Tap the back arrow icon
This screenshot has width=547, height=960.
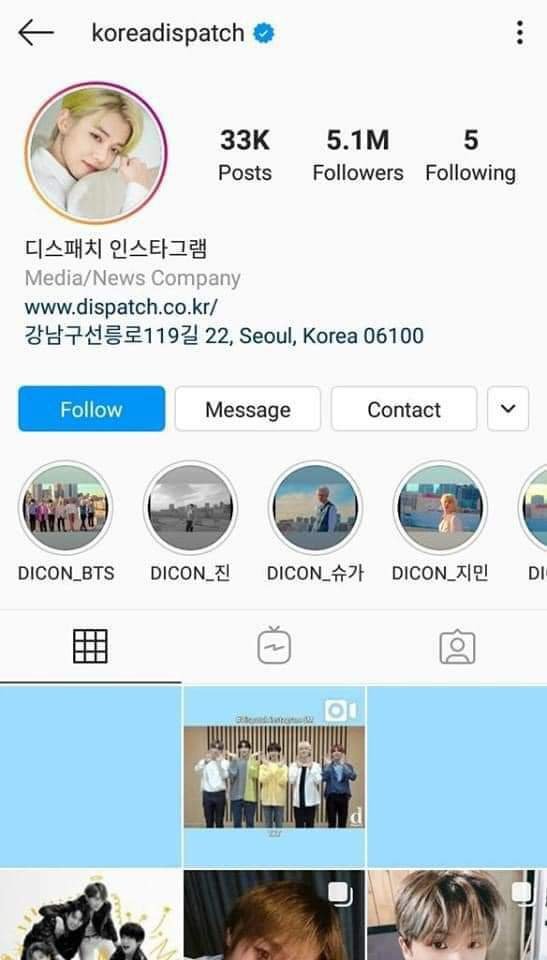point(36,32)
